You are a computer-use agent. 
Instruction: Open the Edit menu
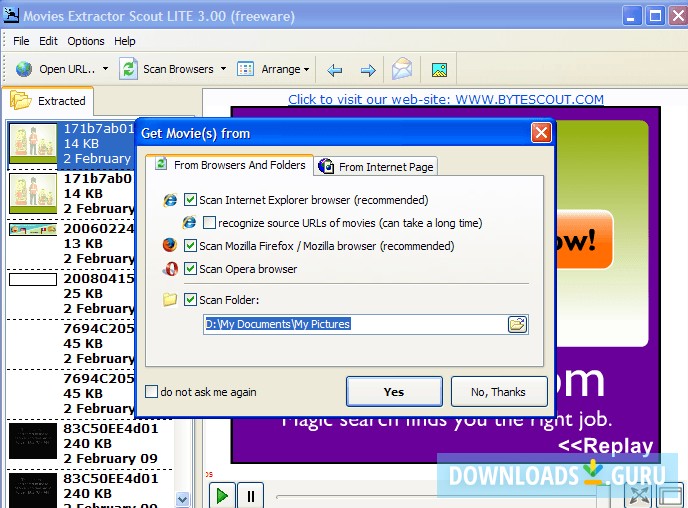pos(48,41)
